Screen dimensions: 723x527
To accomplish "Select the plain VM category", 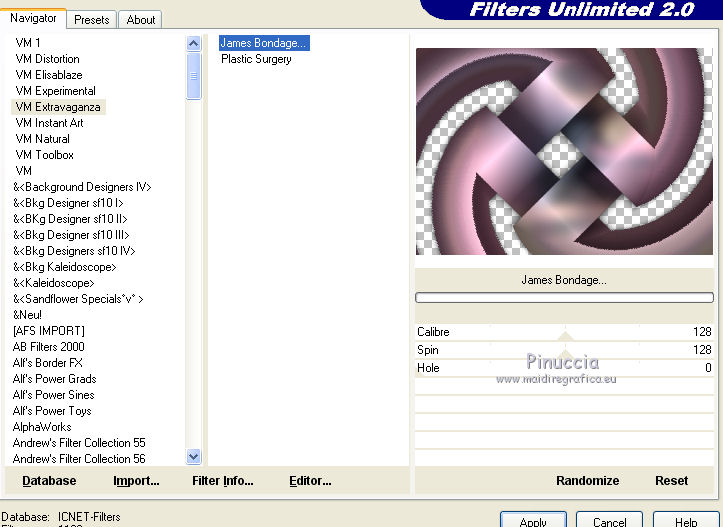I will pyautogui.click(x=24, y=171).
